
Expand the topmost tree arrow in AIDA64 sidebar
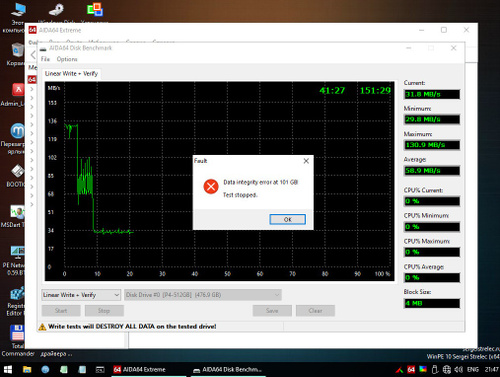tap(32, 89)
